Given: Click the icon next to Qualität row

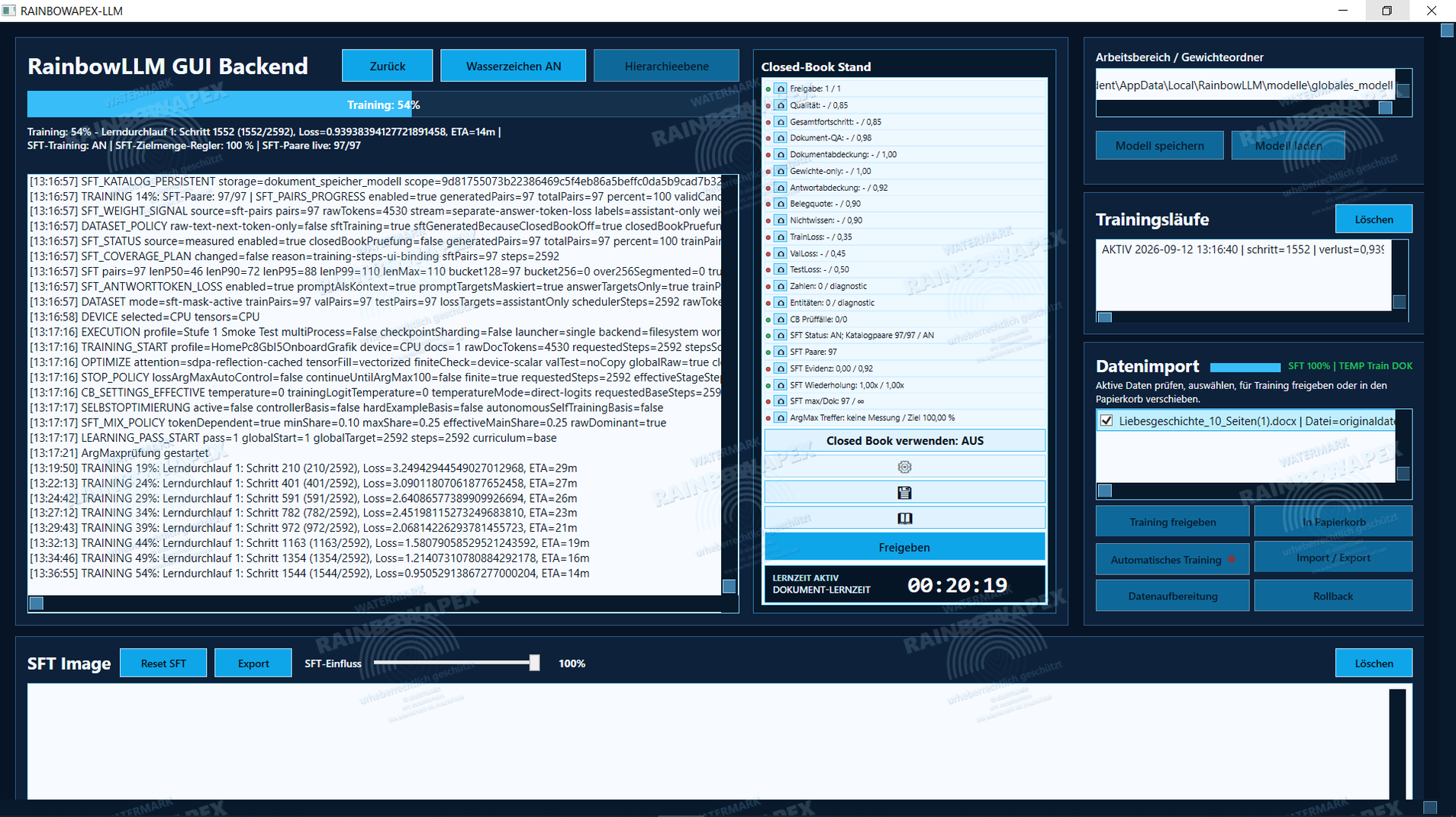Looking at the screenshot, I should click(781, 105).
